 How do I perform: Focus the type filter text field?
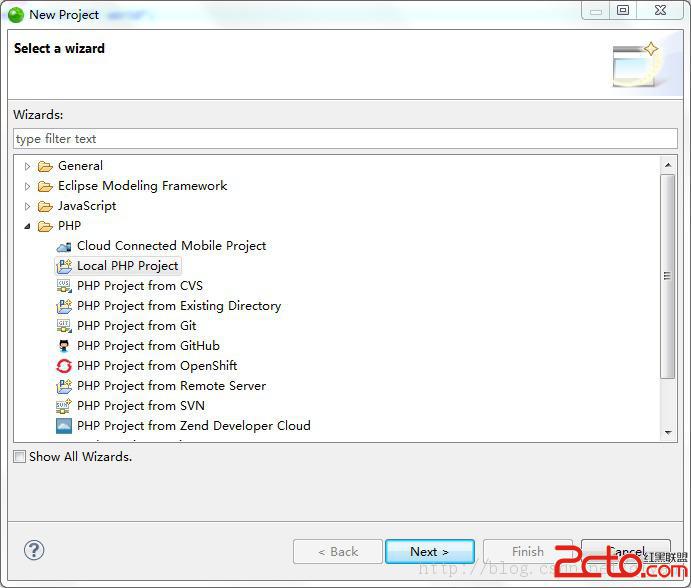345,139
